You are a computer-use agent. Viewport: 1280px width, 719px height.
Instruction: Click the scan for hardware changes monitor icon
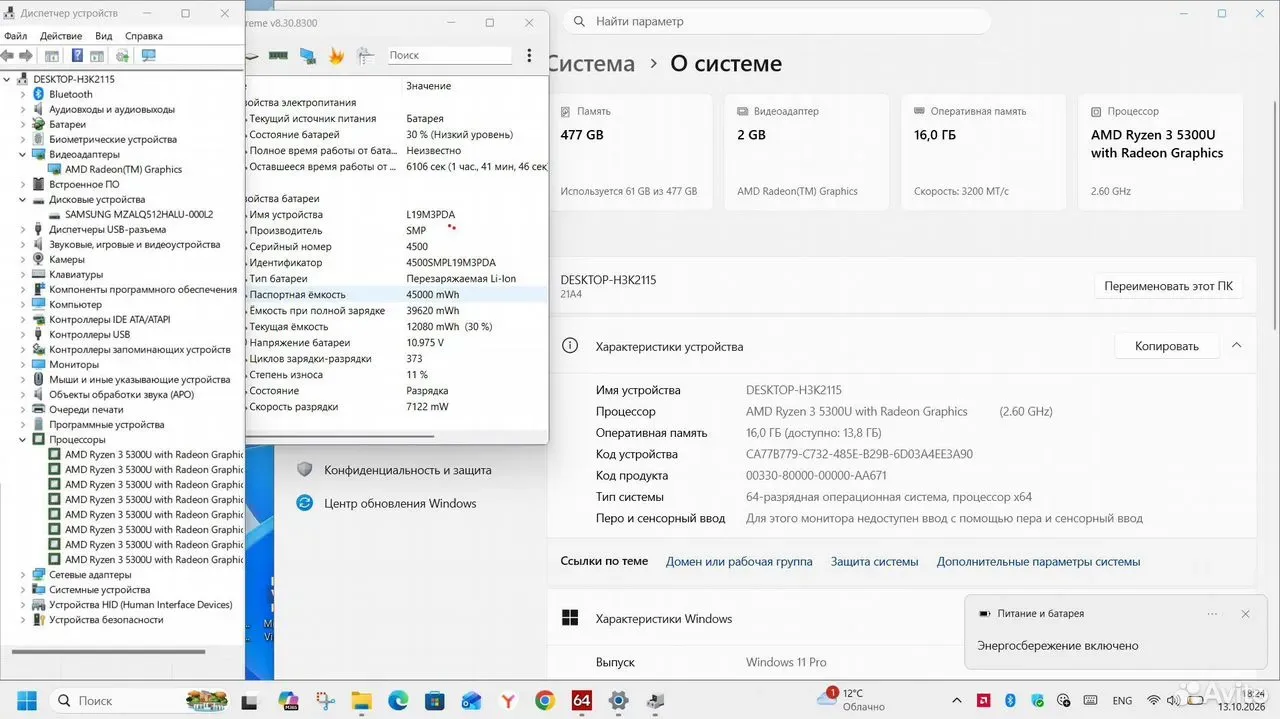[149, 56]
